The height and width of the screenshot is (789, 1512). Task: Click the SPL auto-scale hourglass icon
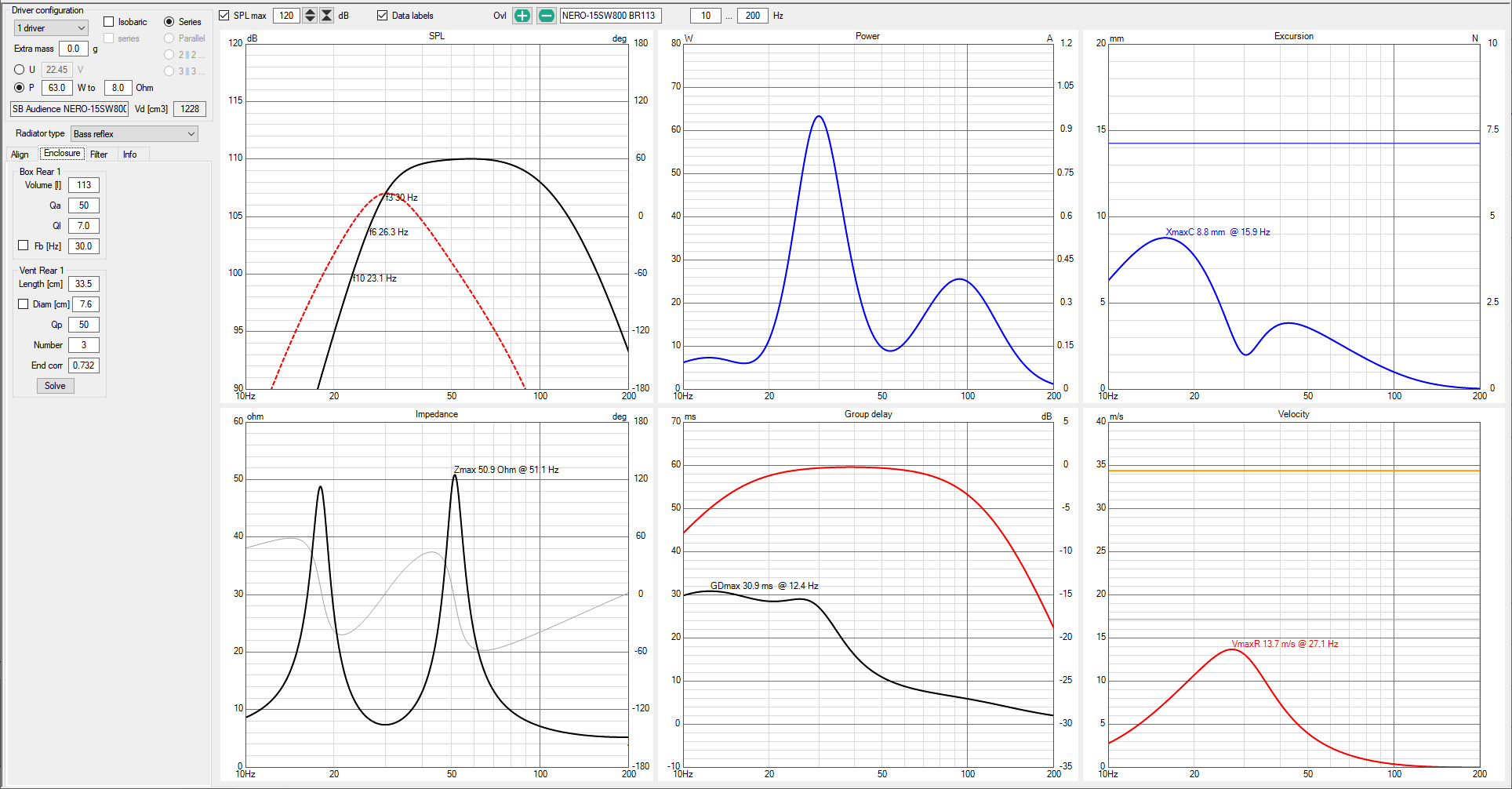326,16
